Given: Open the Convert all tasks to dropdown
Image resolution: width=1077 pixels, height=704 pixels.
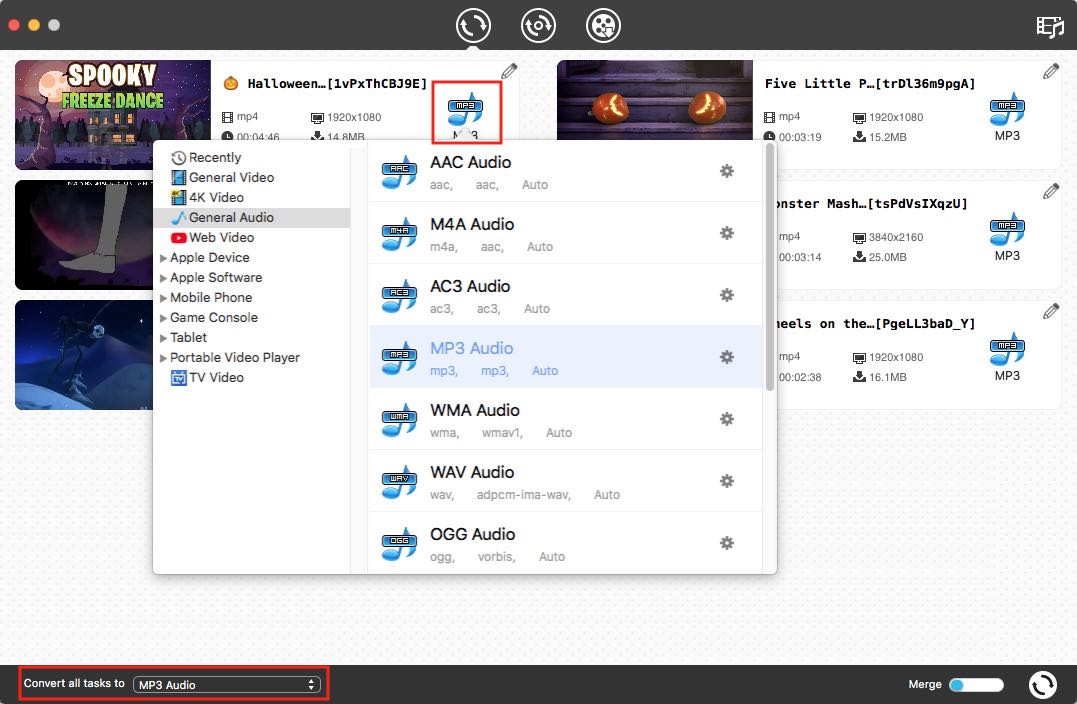Looking at the screenshot, I should pos(227,685).
